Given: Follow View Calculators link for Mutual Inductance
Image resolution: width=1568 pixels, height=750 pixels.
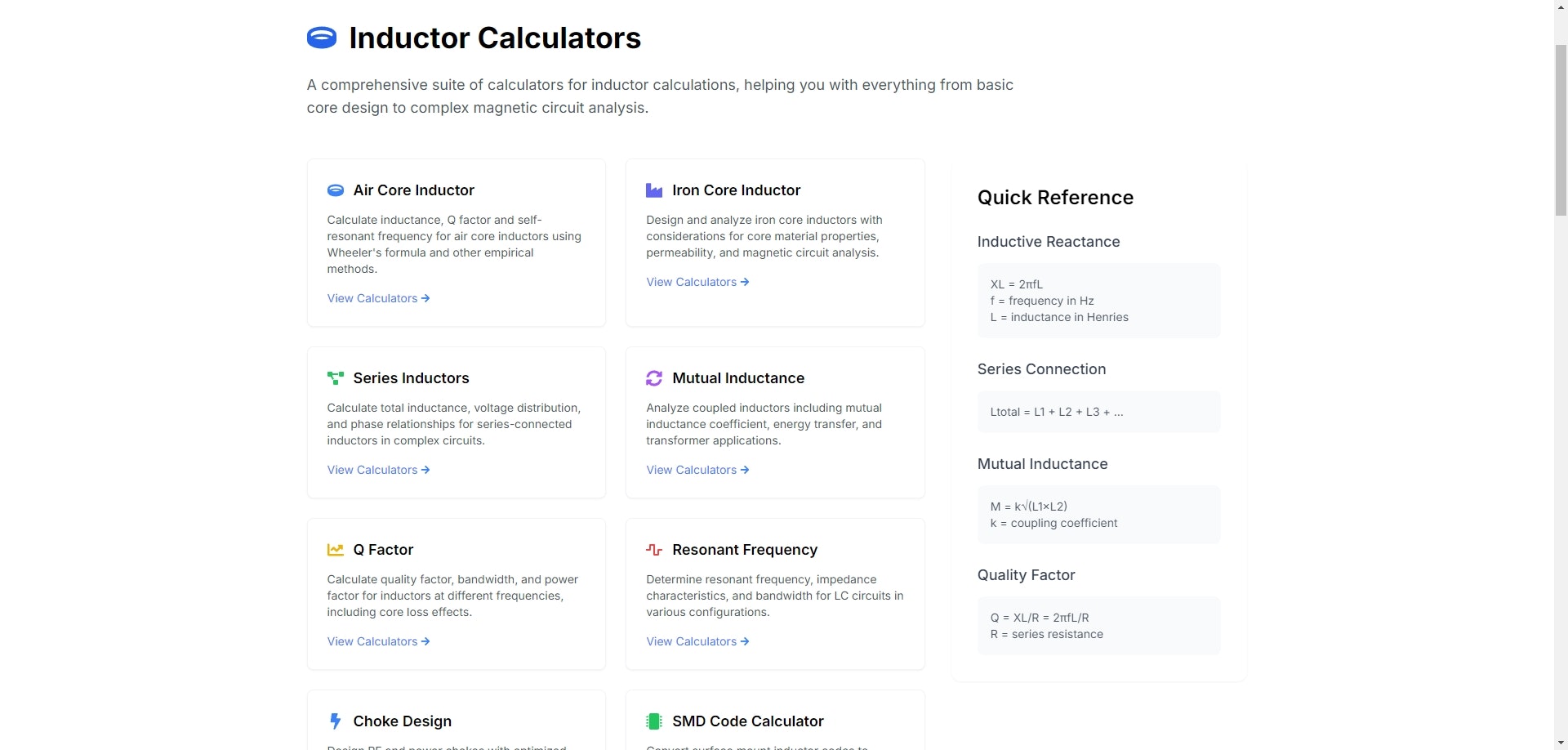Looking at the screenshot, I should tap(697, 470).
